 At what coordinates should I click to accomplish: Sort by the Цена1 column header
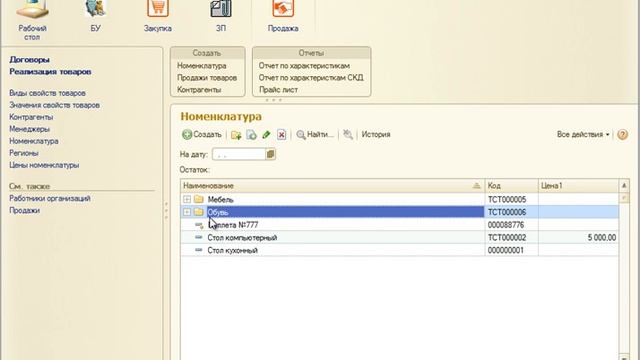pyautogui.click(x=578, y=186)
